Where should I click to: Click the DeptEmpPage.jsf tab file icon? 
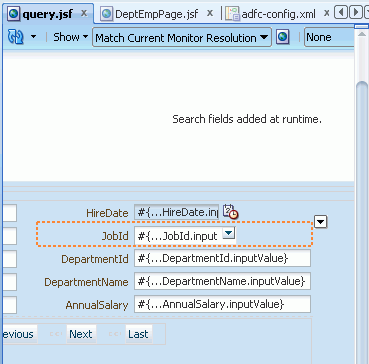[106, 14]
